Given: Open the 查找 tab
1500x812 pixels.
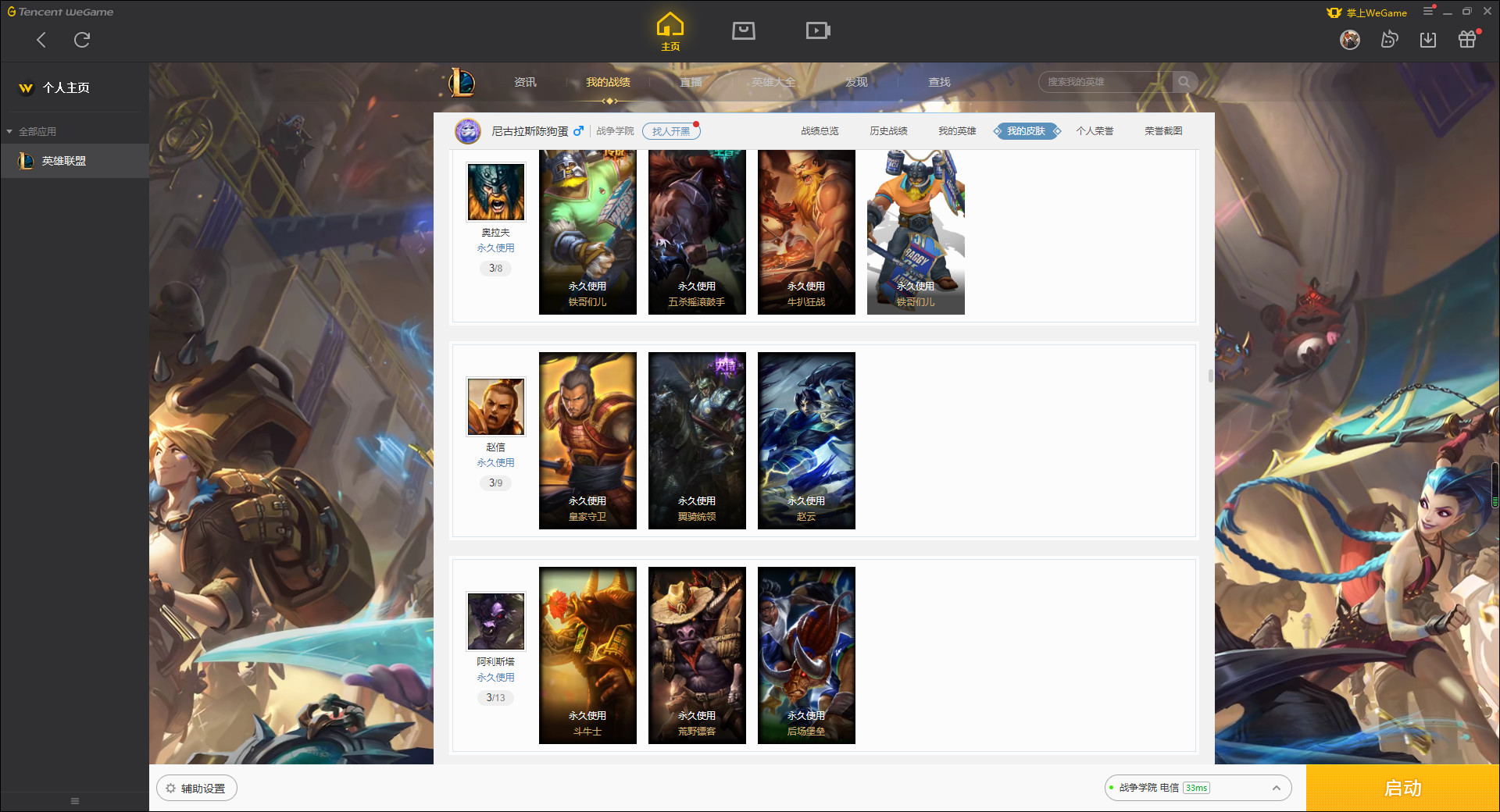Looking at the screenshot, I should 939,82.
